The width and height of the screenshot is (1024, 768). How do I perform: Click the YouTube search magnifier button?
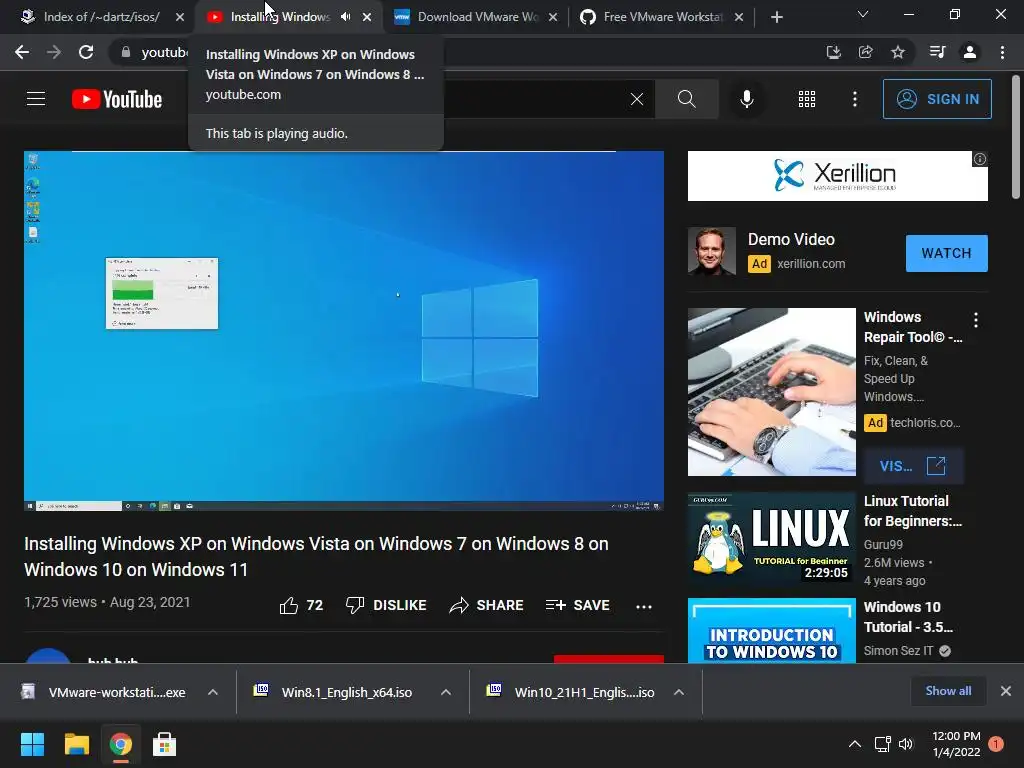686,99
